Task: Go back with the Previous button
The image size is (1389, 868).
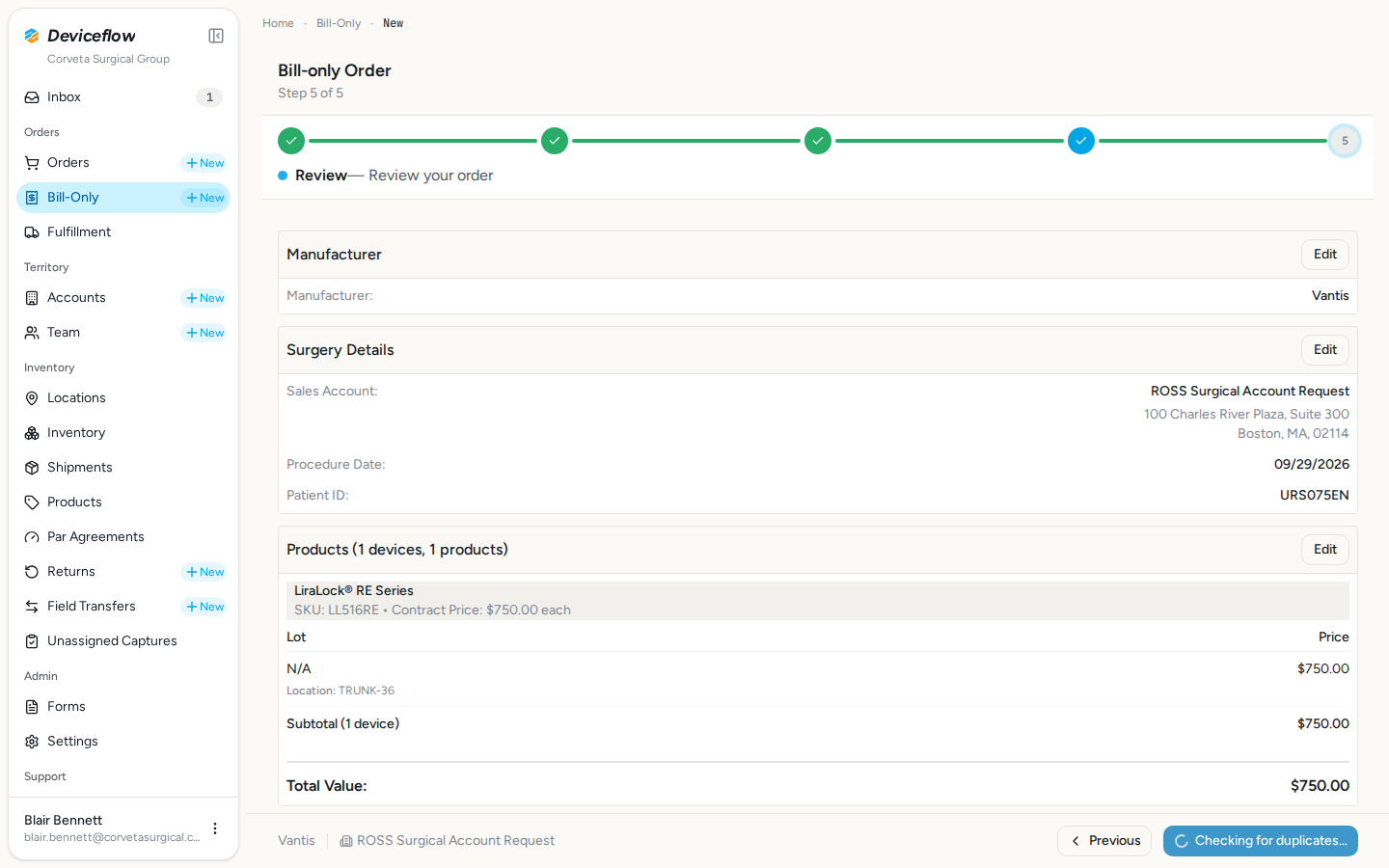Action: (x=1104, y=841)
